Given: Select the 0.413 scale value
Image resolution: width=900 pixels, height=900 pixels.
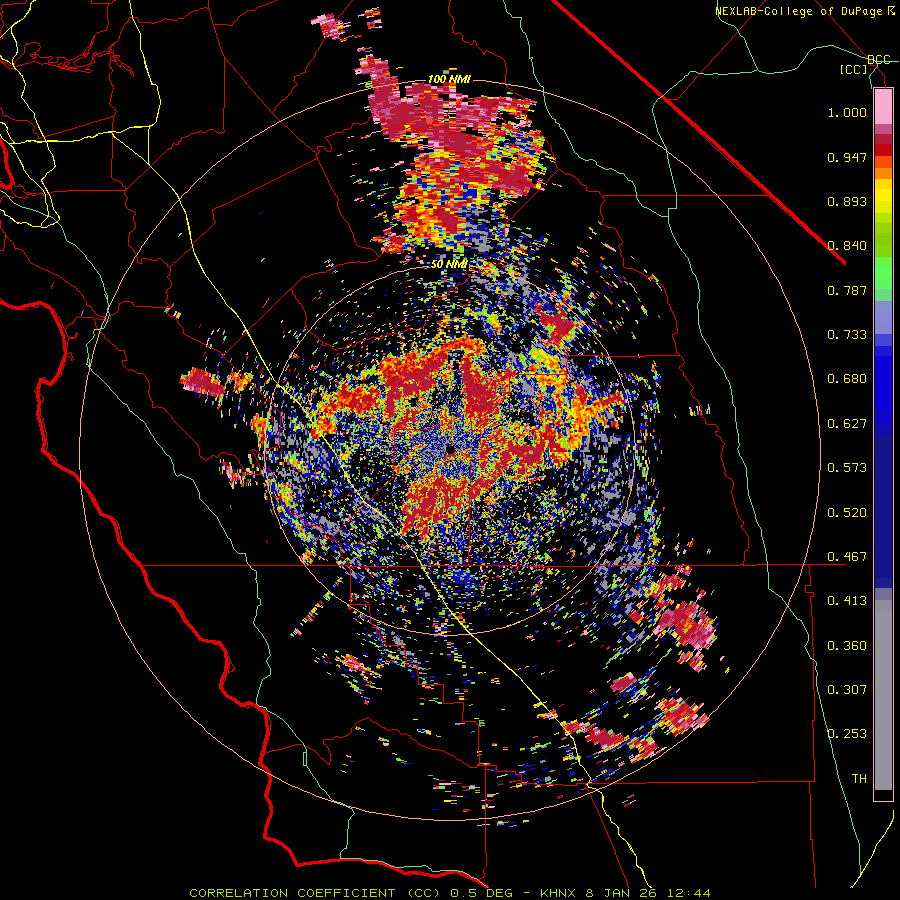Looking at the screenshot, I should (847, 601).
